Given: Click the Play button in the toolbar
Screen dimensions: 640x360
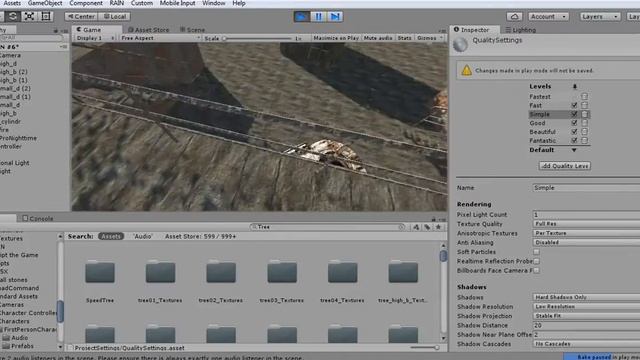Looking at the screenshot, I should pos(302,16).
